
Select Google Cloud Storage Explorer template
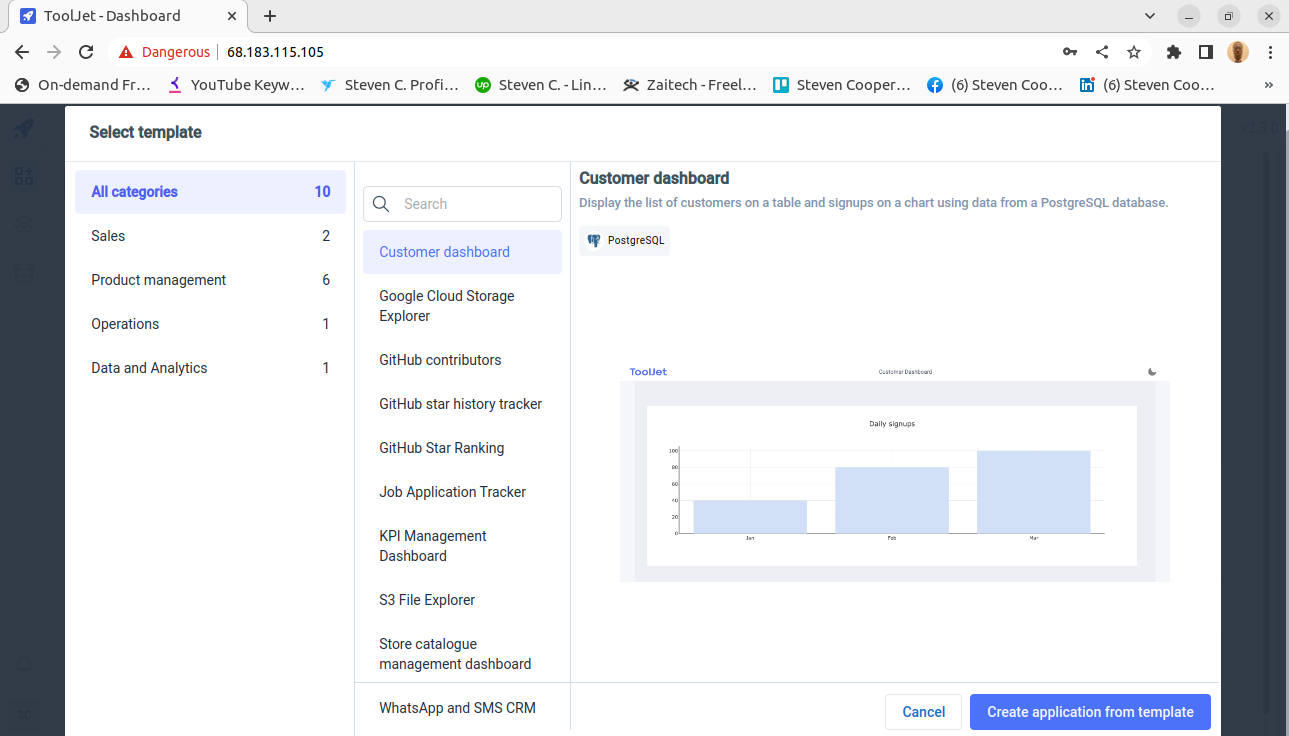[462, 306]
